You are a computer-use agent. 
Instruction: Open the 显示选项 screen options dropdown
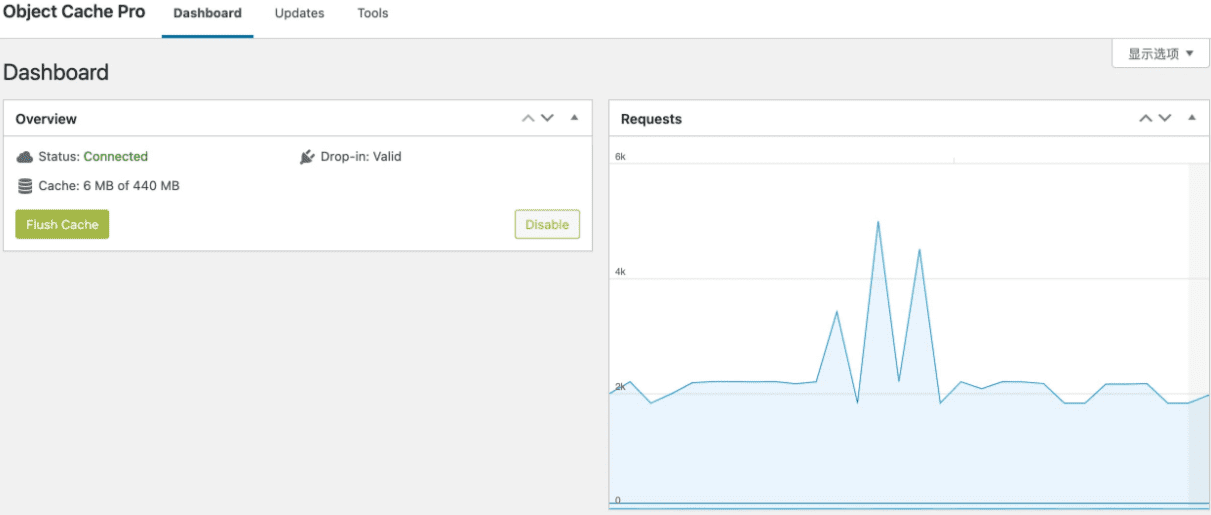tap(1160, 54)
